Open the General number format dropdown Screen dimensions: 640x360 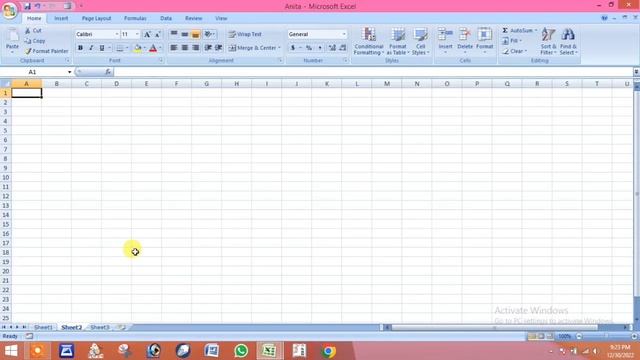coord(344,34)
